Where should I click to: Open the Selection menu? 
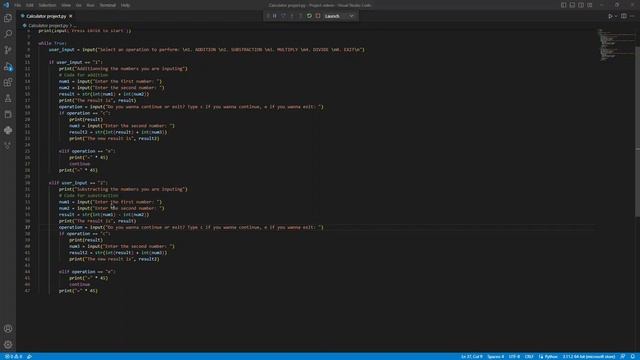tap(47, 5)
